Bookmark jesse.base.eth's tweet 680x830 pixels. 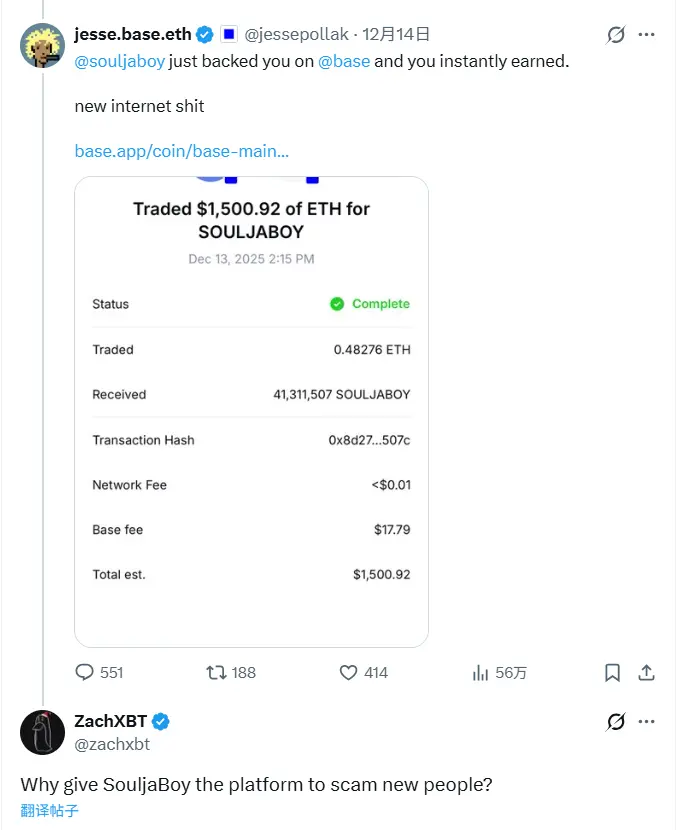tap(612, 673)
